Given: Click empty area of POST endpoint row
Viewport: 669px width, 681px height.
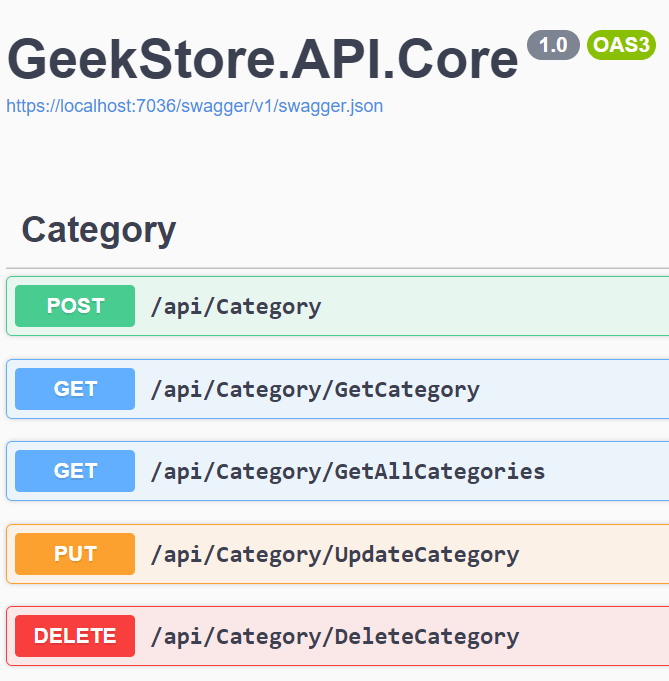Looking at the screenshot, I should coord(500,307).
